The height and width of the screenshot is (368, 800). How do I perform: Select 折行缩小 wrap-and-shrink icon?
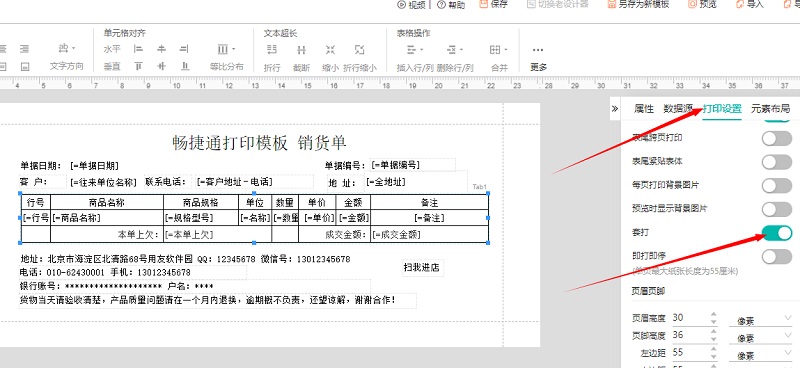[360, 50]
